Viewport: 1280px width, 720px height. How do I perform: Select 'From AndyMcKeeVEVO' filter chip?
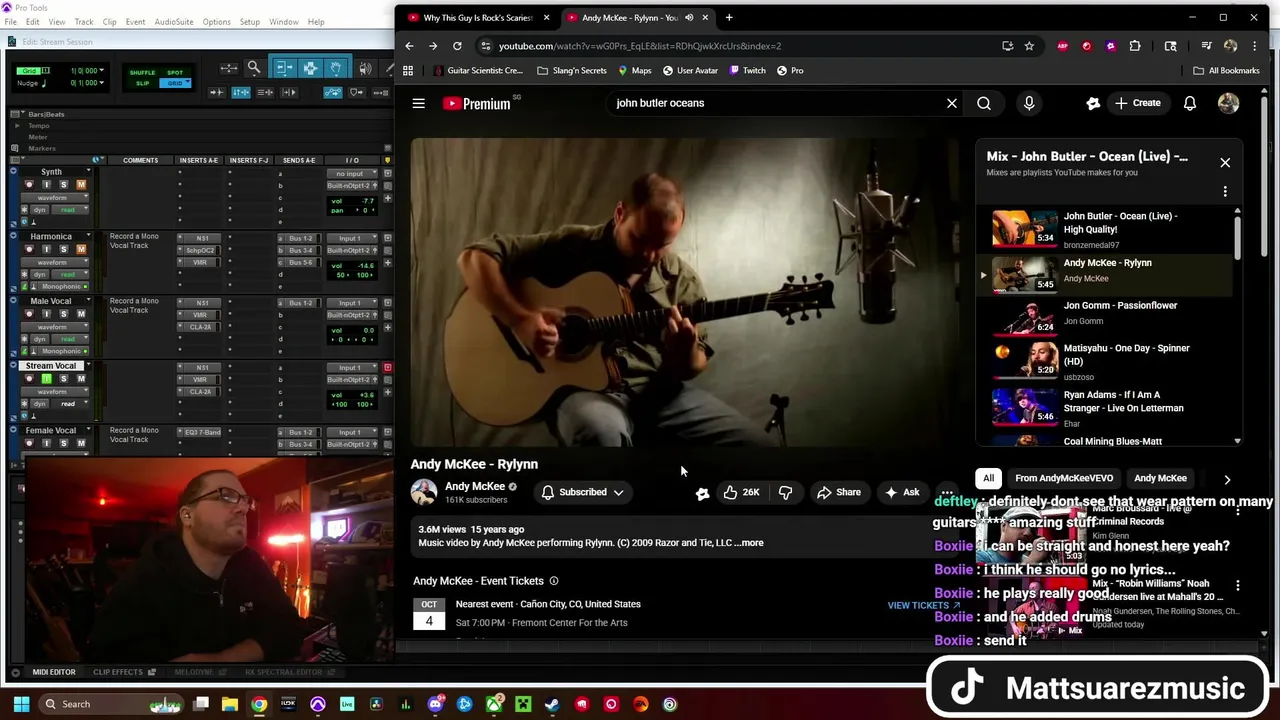point(1064,479)
